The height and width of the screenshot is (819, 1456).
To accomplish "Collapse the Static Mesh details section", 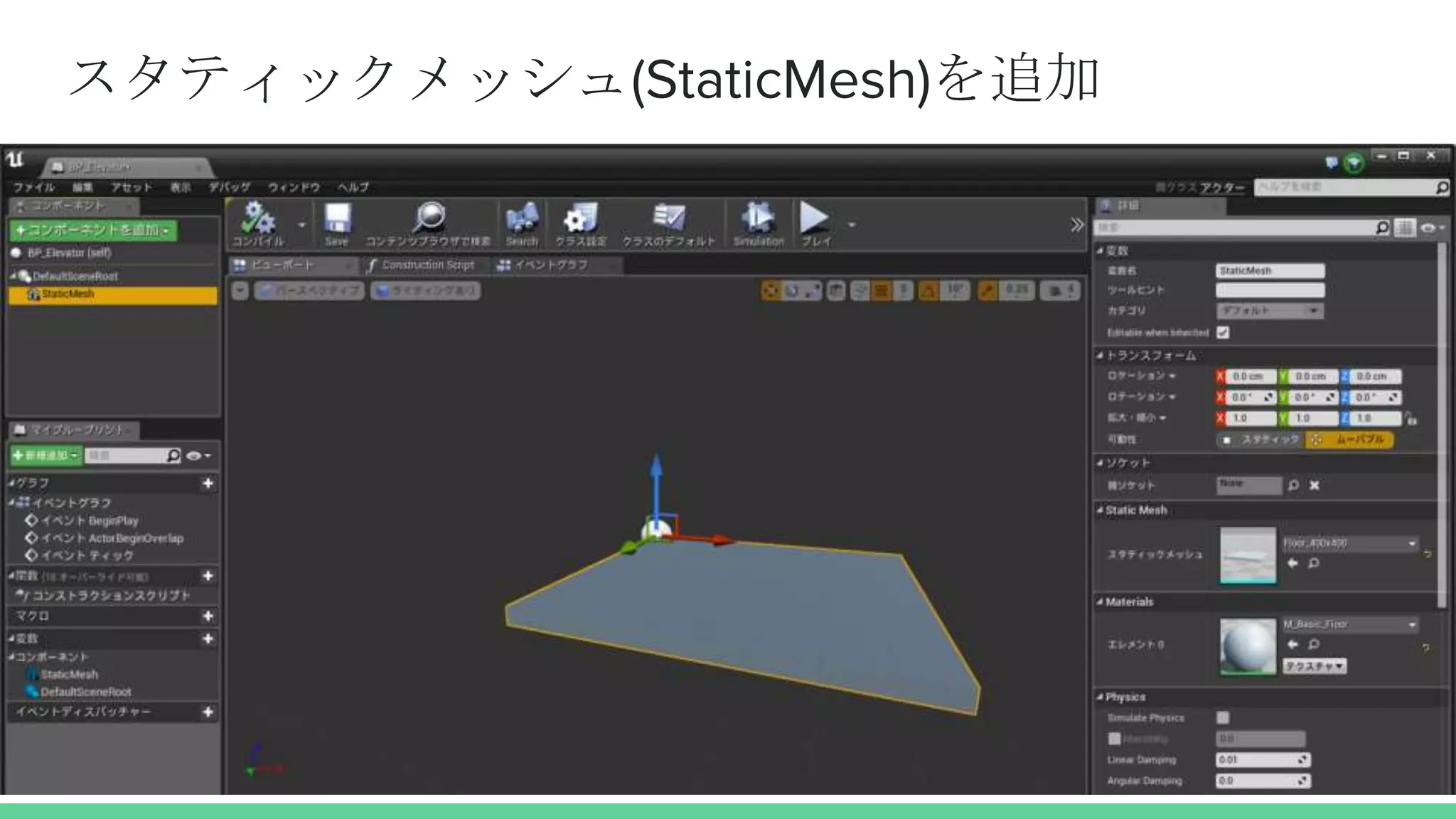I will [x=1100, y=510].
